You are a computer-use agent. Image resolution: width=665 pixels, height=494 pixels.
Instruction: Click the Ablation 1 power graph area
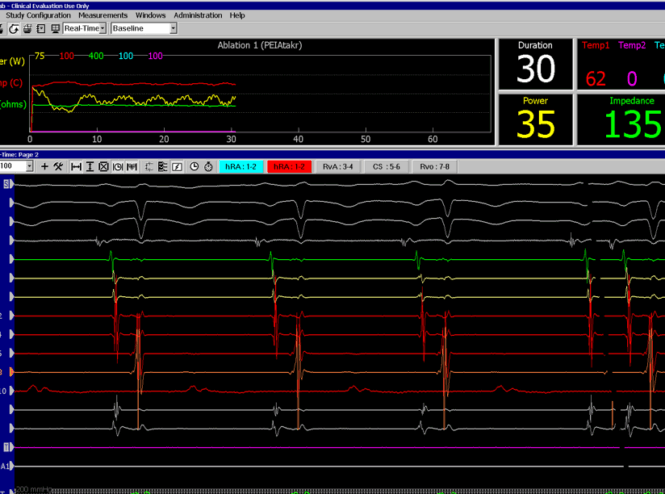click(x=260, y=95)
